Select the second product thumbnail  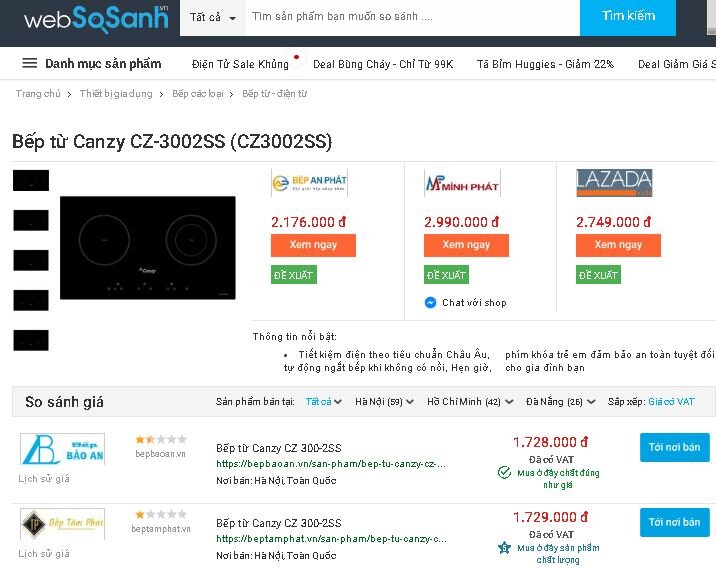(x=31, y=221)
